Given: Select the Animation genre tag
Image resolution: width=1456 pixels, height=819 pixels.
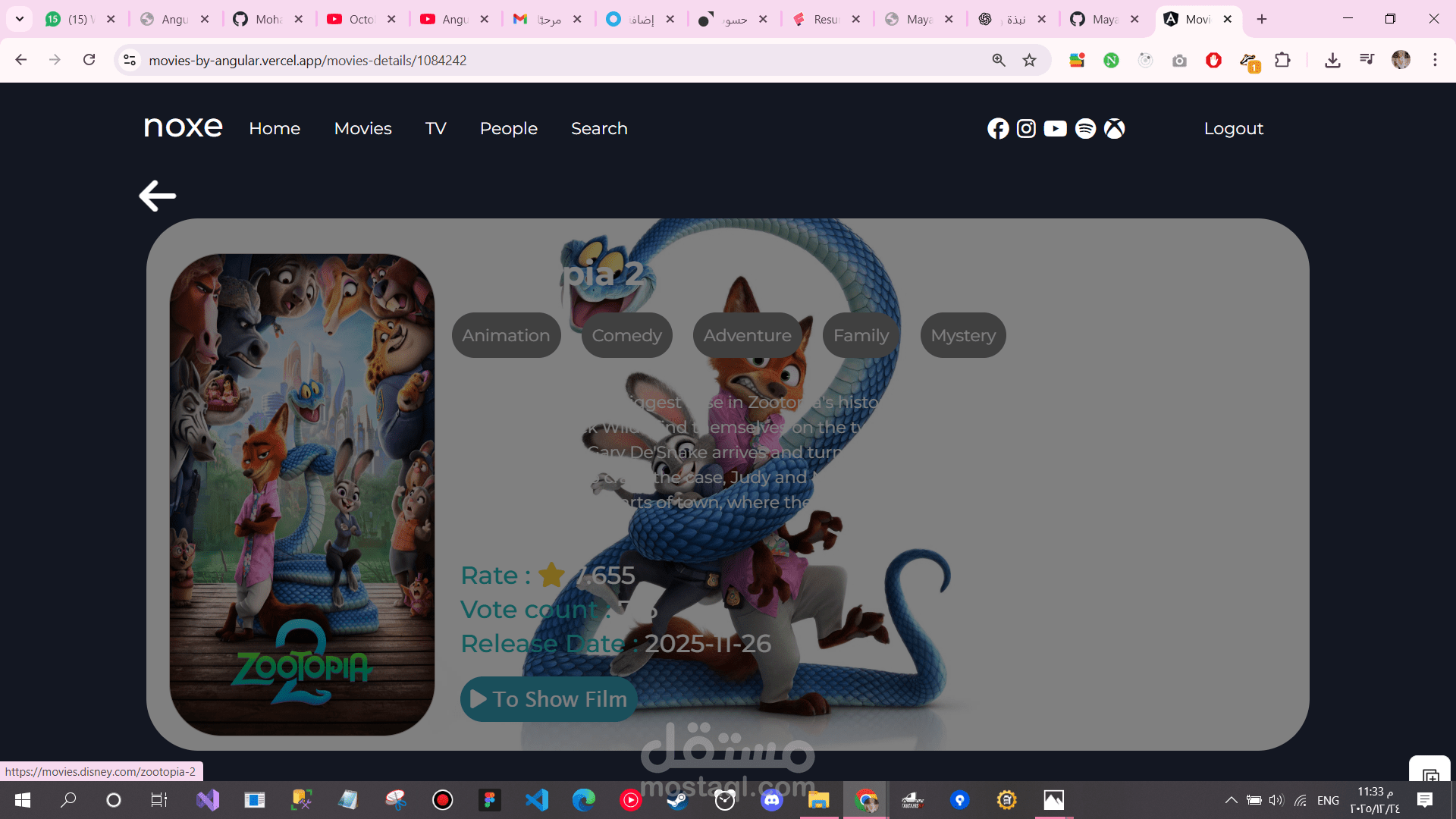Looking at the screenshot, I should [x=506, y=335].
